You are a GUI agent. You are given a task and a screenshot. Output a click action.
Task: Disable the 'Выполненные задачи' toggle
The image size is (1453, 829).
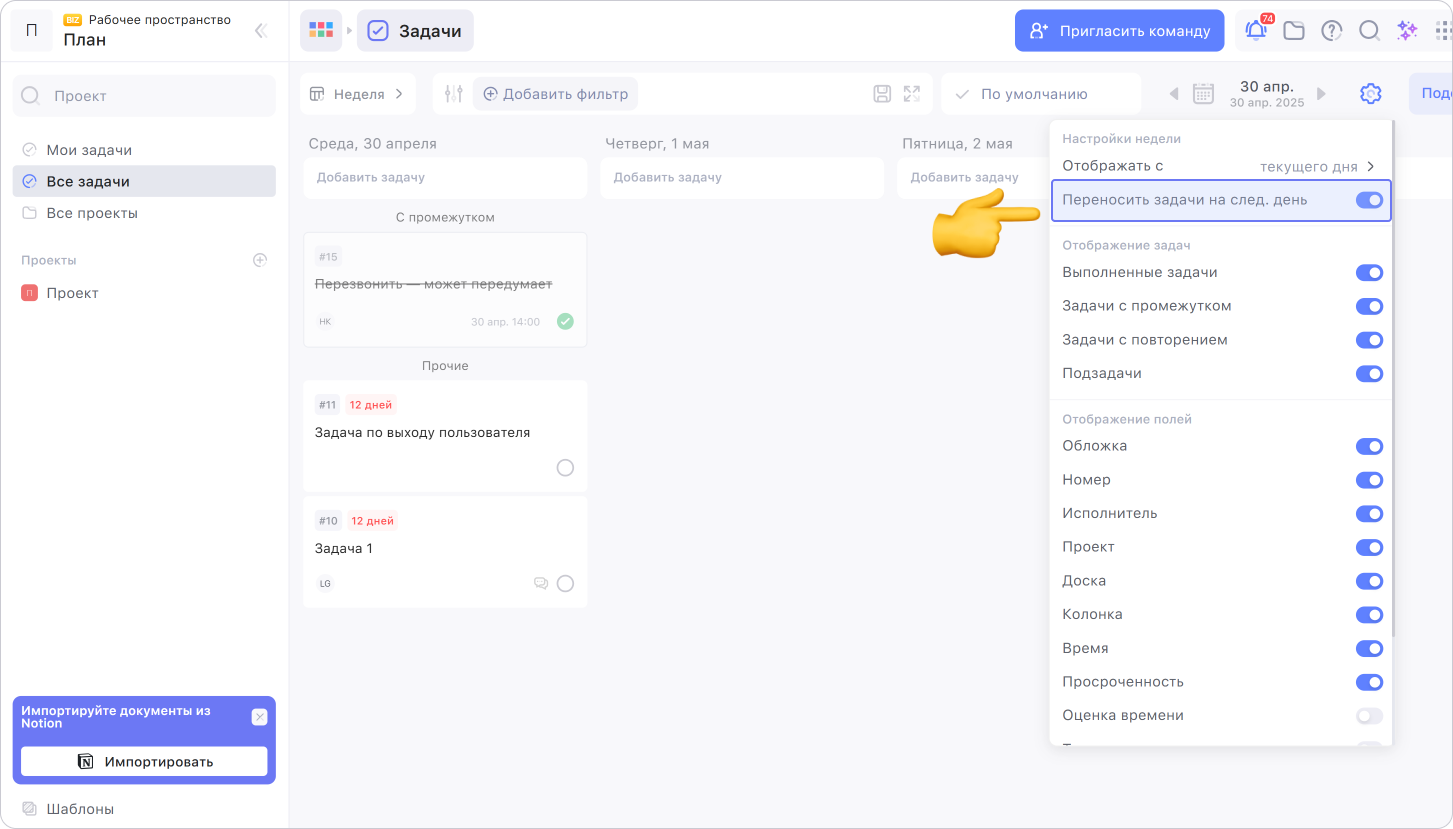[1369, 273]
